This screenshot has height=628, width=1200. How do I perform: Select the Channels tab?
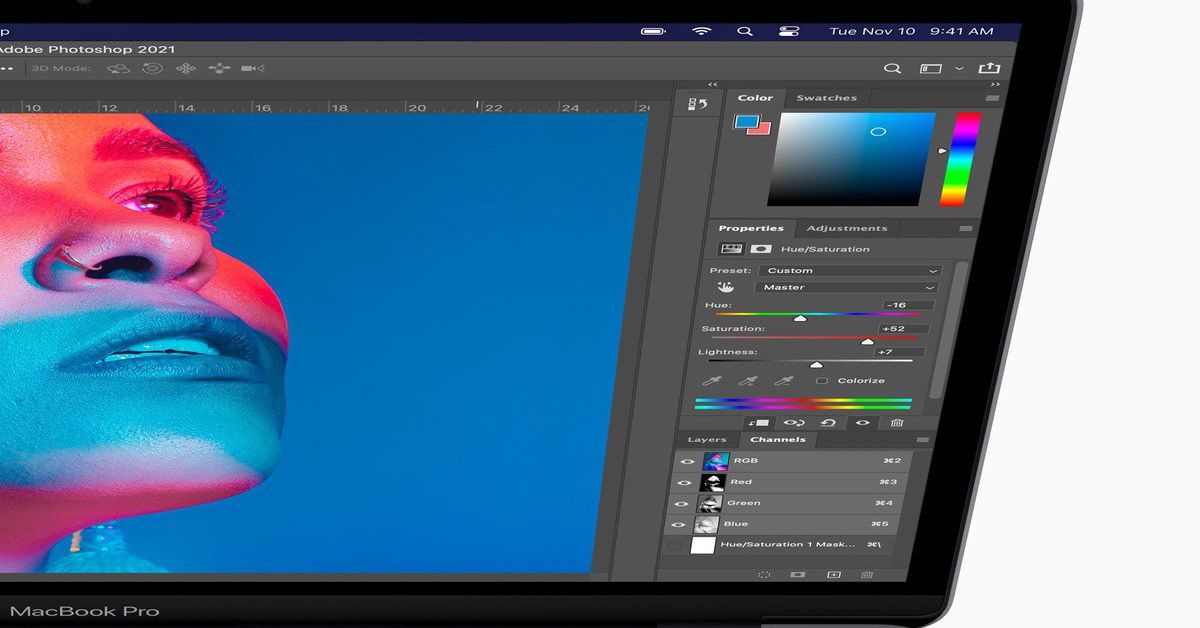pyautogui.click(x=778, y=440)
